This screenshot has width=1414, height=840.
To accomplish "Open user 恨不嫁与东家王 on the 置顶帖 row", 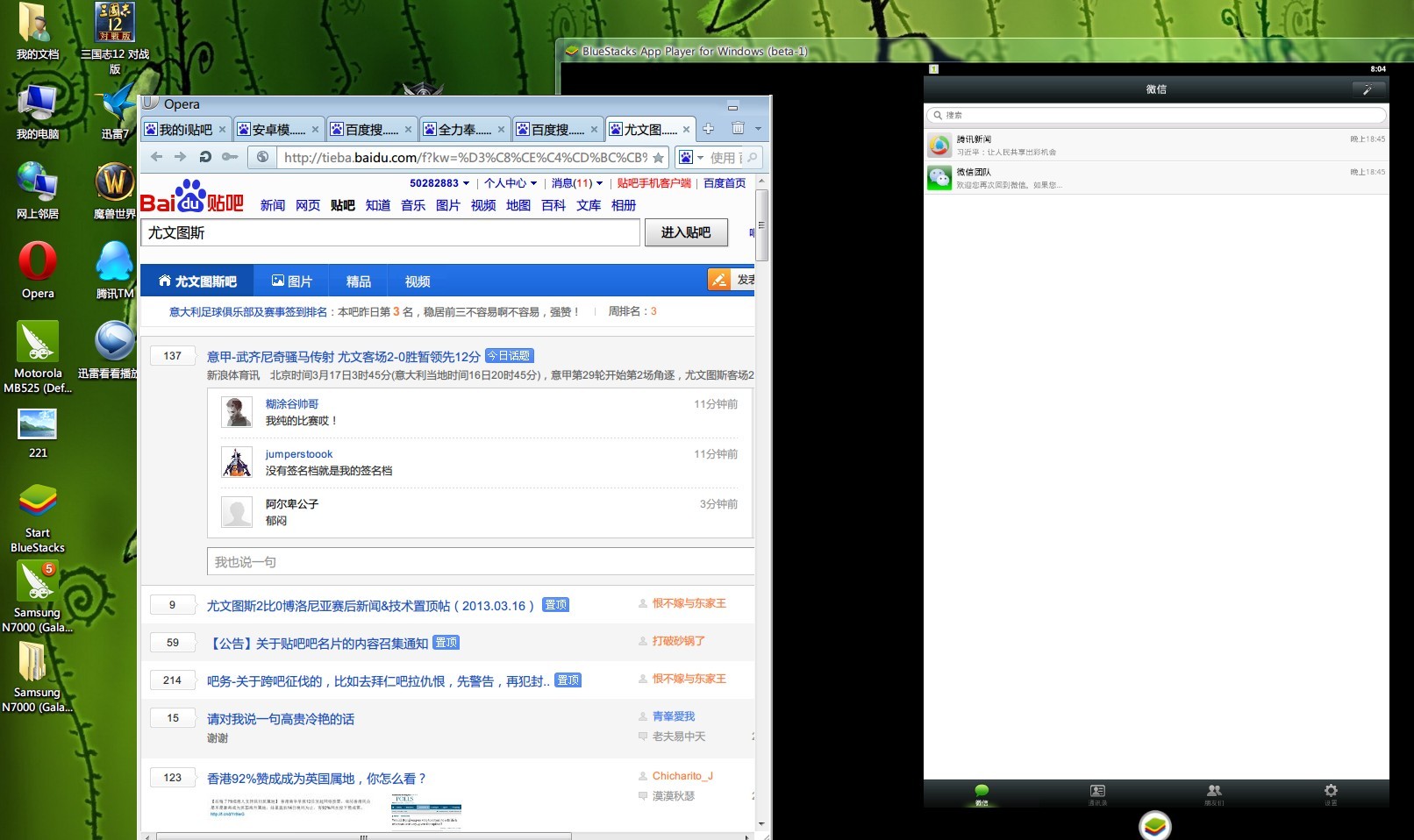I will pyautogui.click(x=689, y=603).
